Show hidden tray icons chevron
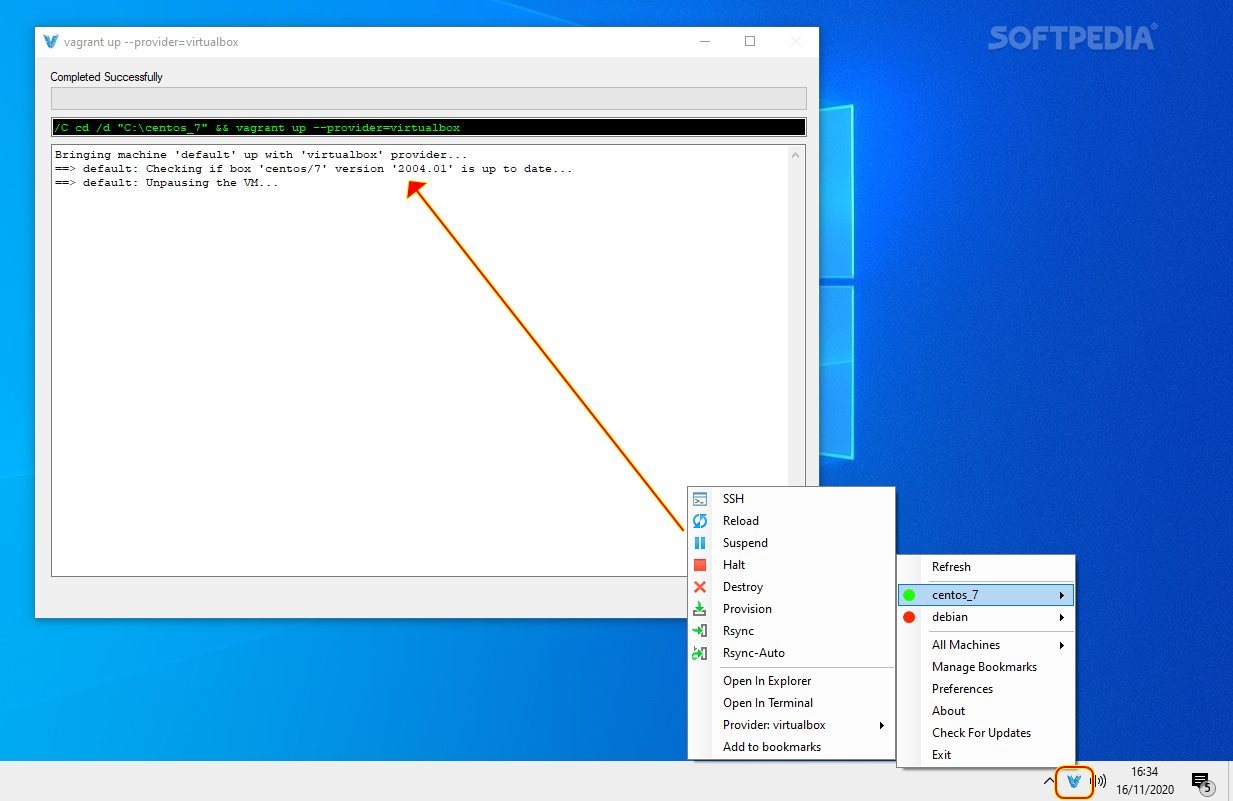Screen dimensions: 1233x801 (x=1049, y=781)
